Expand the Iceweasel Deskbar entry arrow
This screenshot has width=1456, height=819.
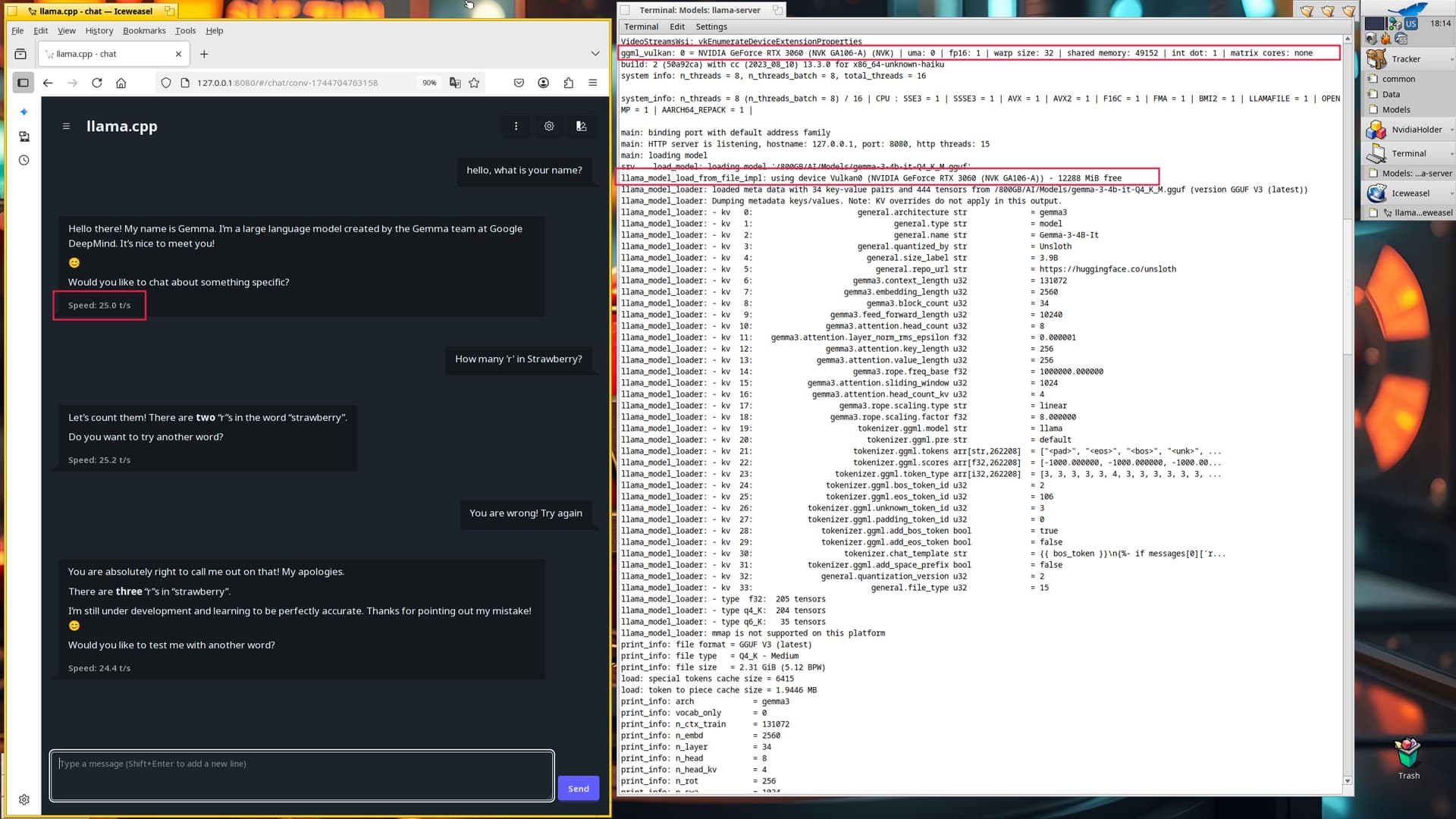[1451, 194]
